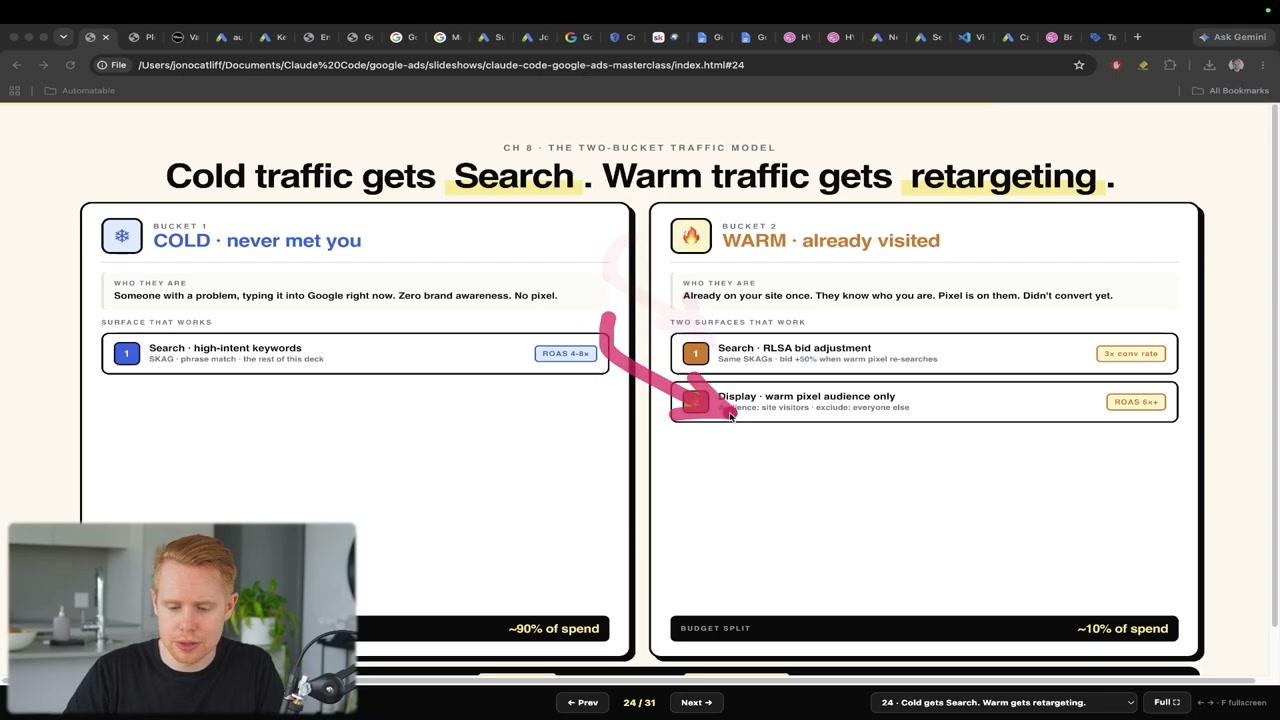Viewport: 1280px width, 720px height.
Task: Switch to the Google Ads 'Ca' tab
Action: click(1016, 37)
